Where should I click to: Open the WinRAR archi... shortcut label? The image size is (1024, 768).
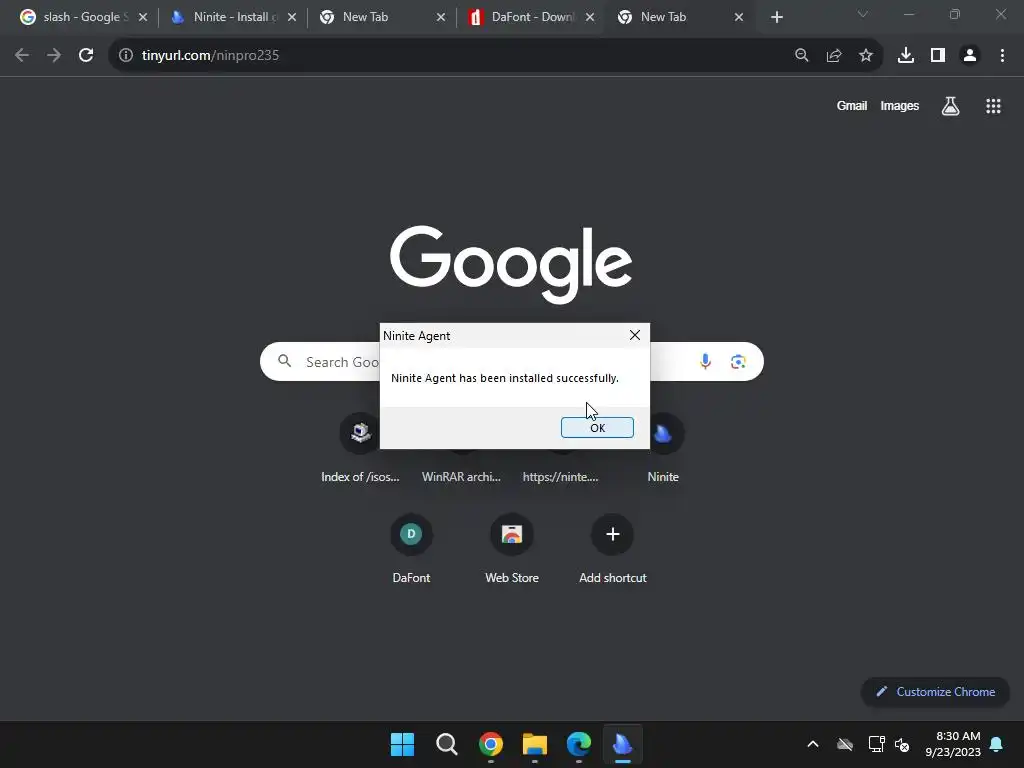461,477
